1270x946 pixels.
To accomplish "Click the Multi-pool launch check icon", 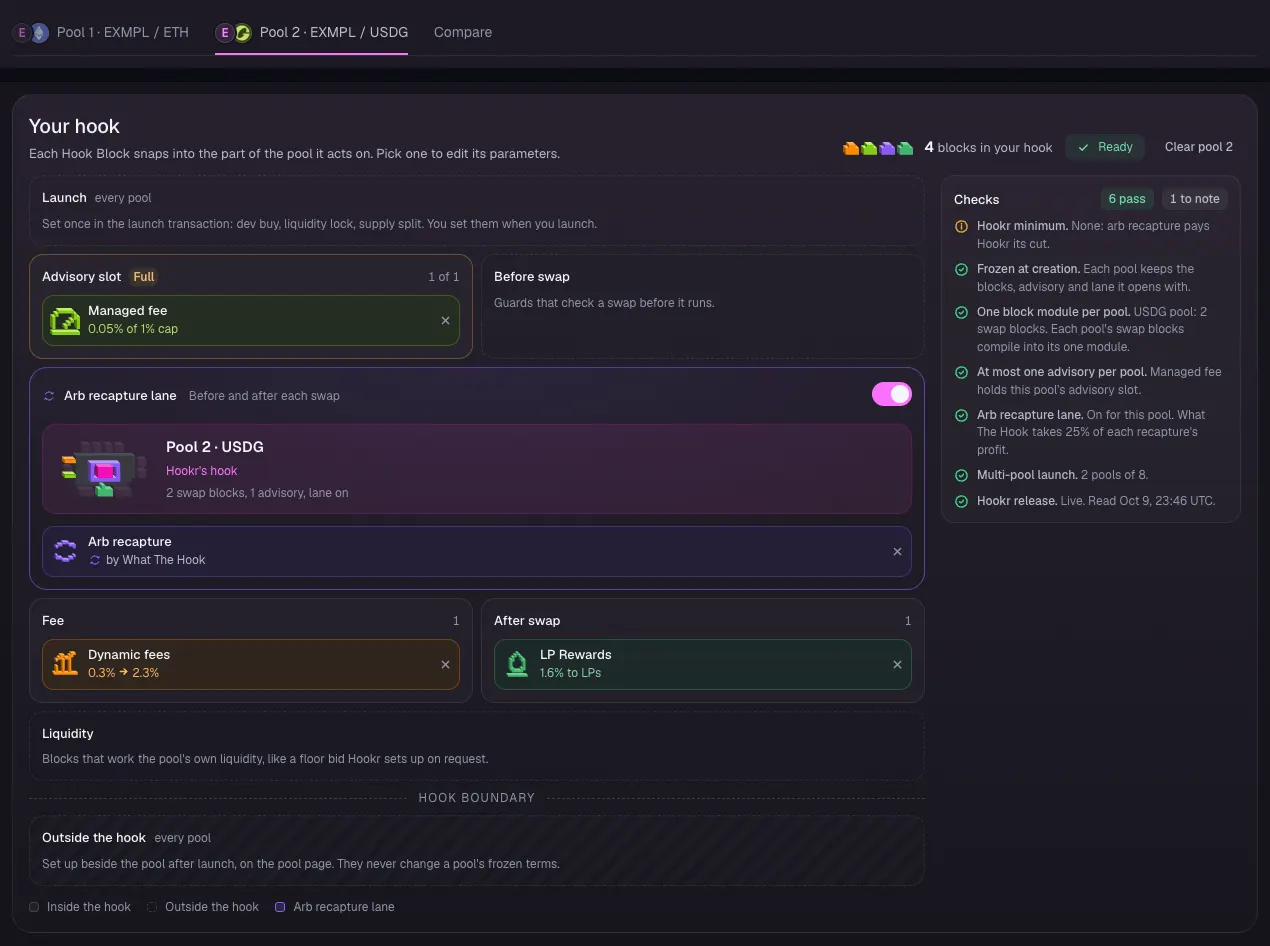I will point(961,476).
